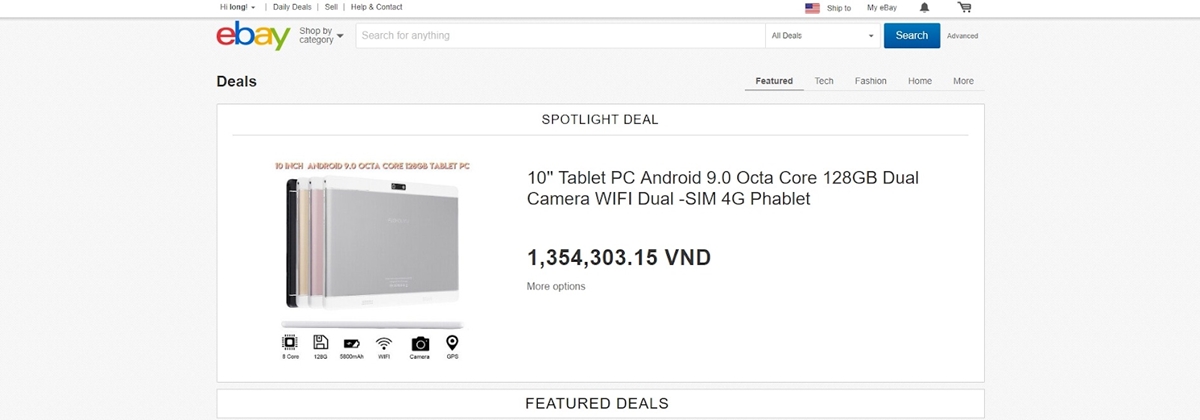
Task: Open the shopping cart icon
Action: [x=964, y=7]
